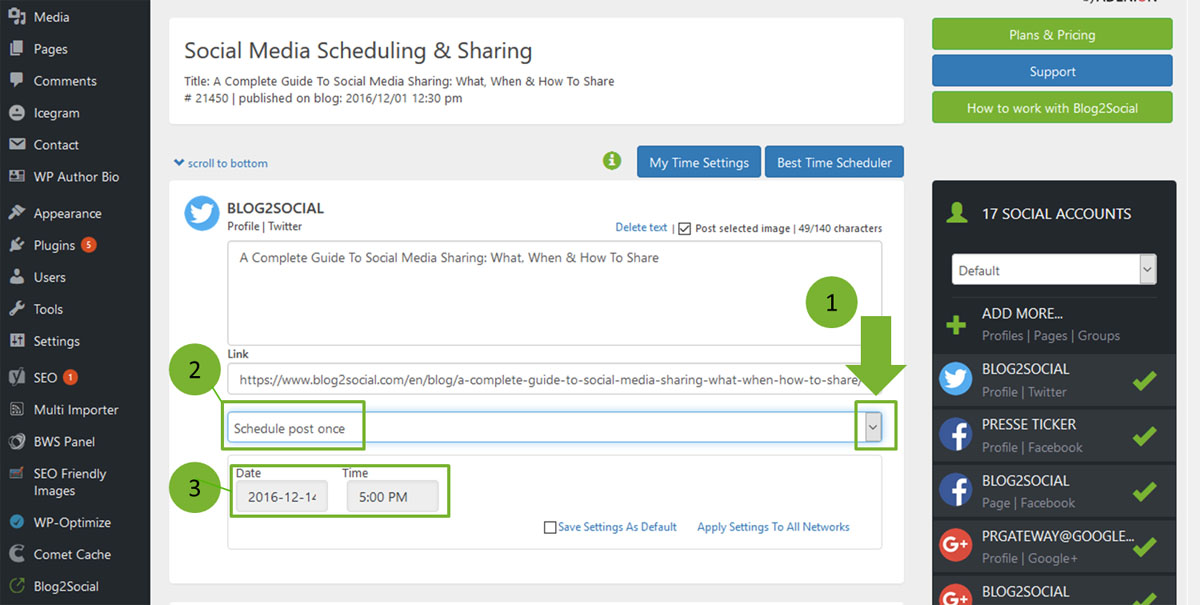Click the Tools wrench icon
The width and height of the screenshot is (1200, 605).
[16, 309]
